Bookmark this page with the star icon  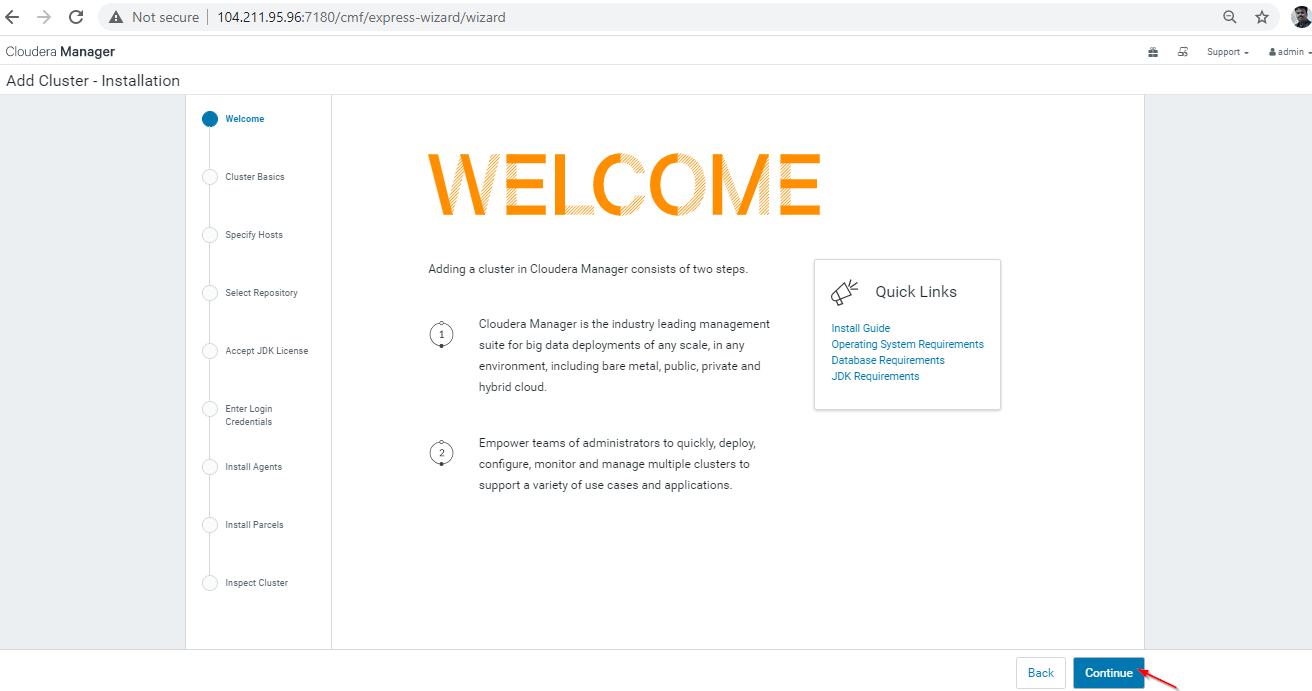[1262, 17]
